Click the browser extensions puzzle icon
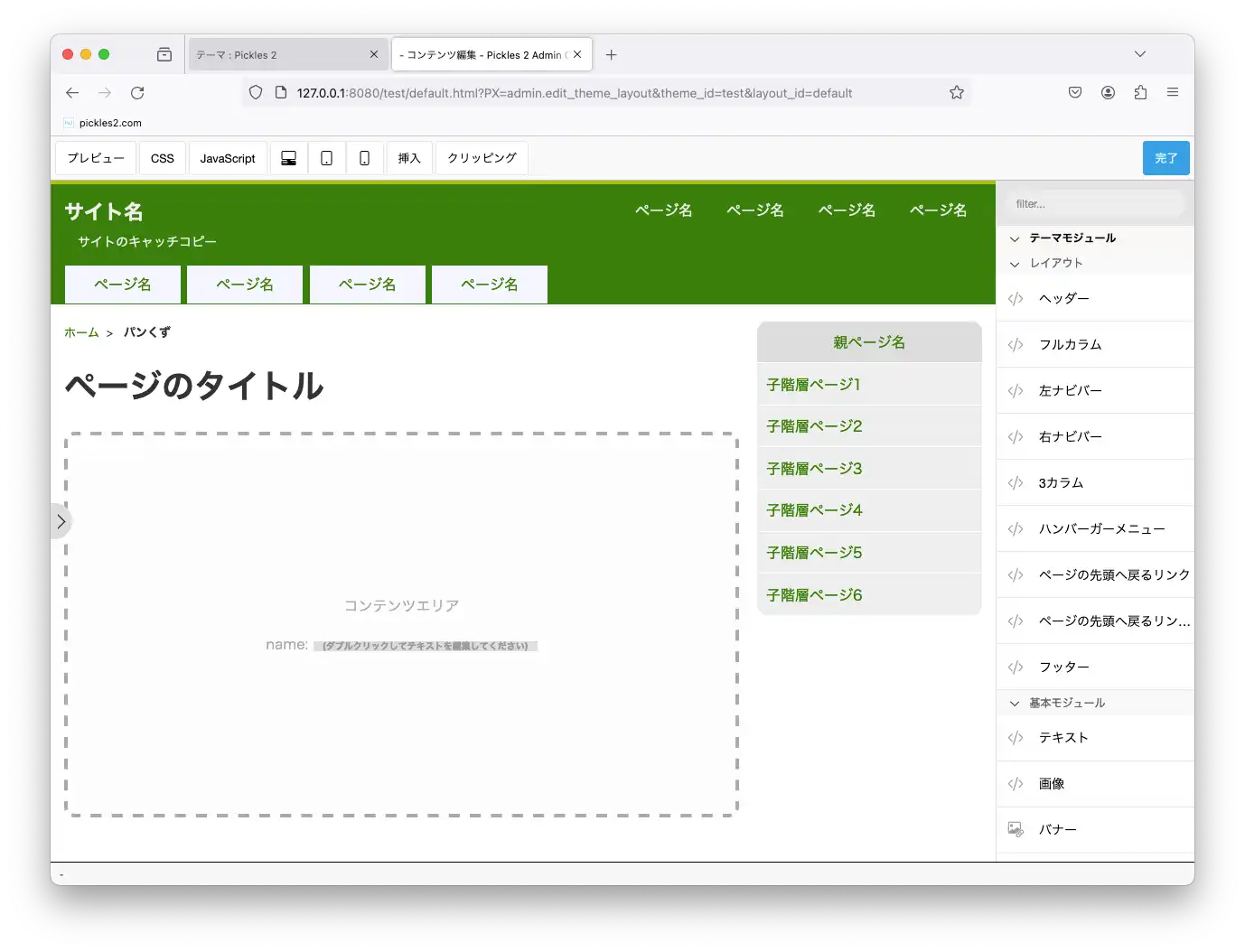The height and width of the screenshot is (952, 1245). 1140,92
